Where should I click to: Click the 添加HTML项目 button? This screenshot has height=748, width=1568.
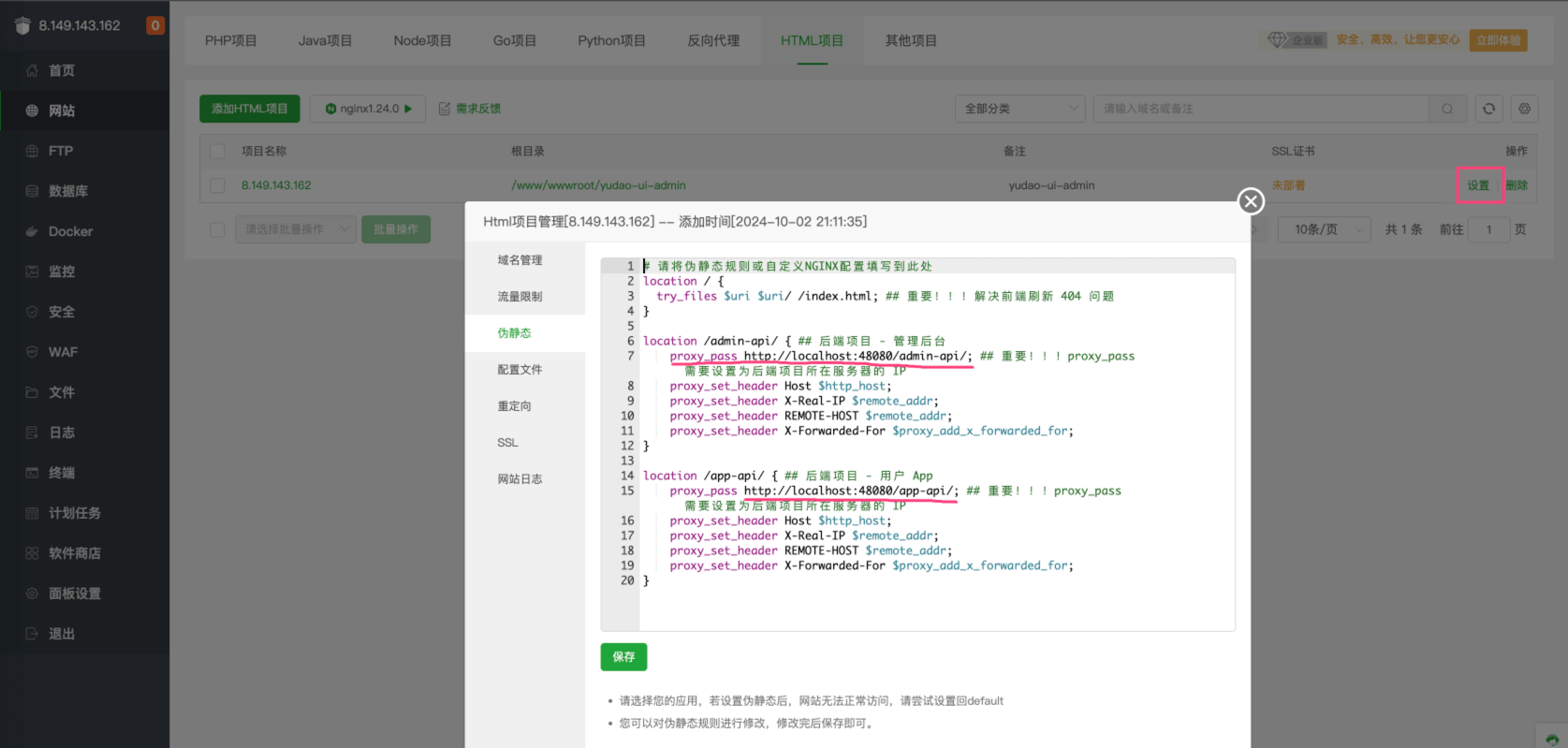249,109
